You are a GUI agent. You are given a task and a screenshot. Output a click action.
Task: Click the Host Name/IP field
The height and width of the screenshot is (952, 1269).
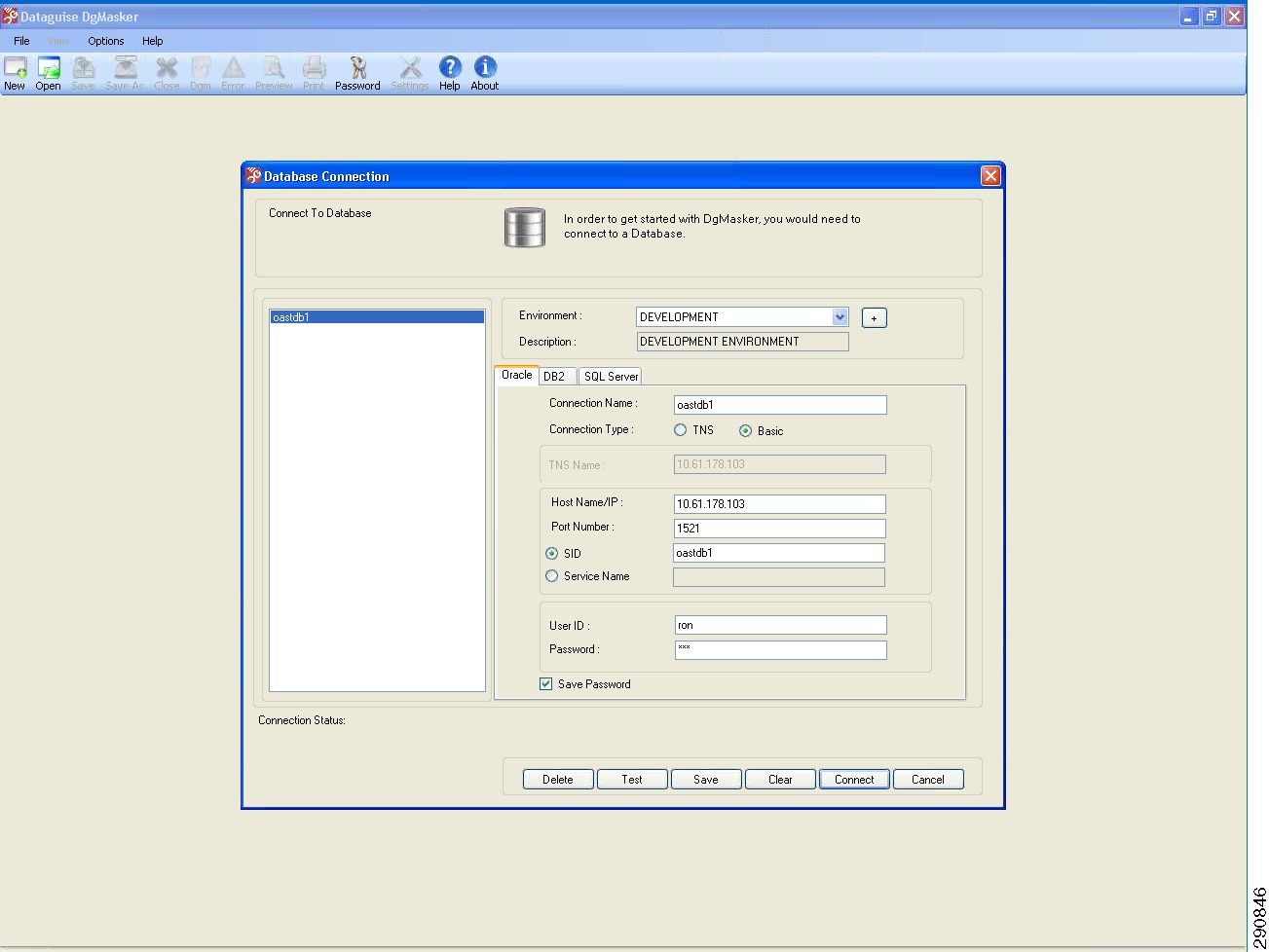click(x=780, y=504)
